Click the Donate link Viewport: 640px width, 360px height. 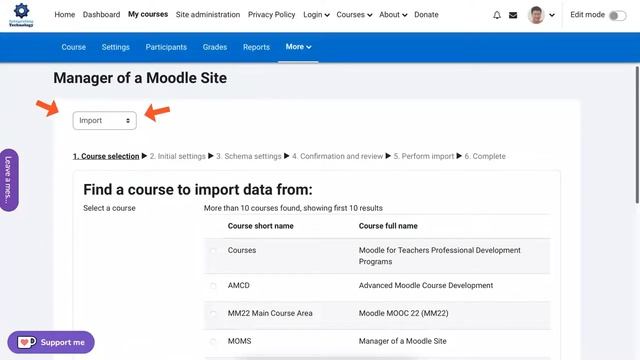[426, 15]
